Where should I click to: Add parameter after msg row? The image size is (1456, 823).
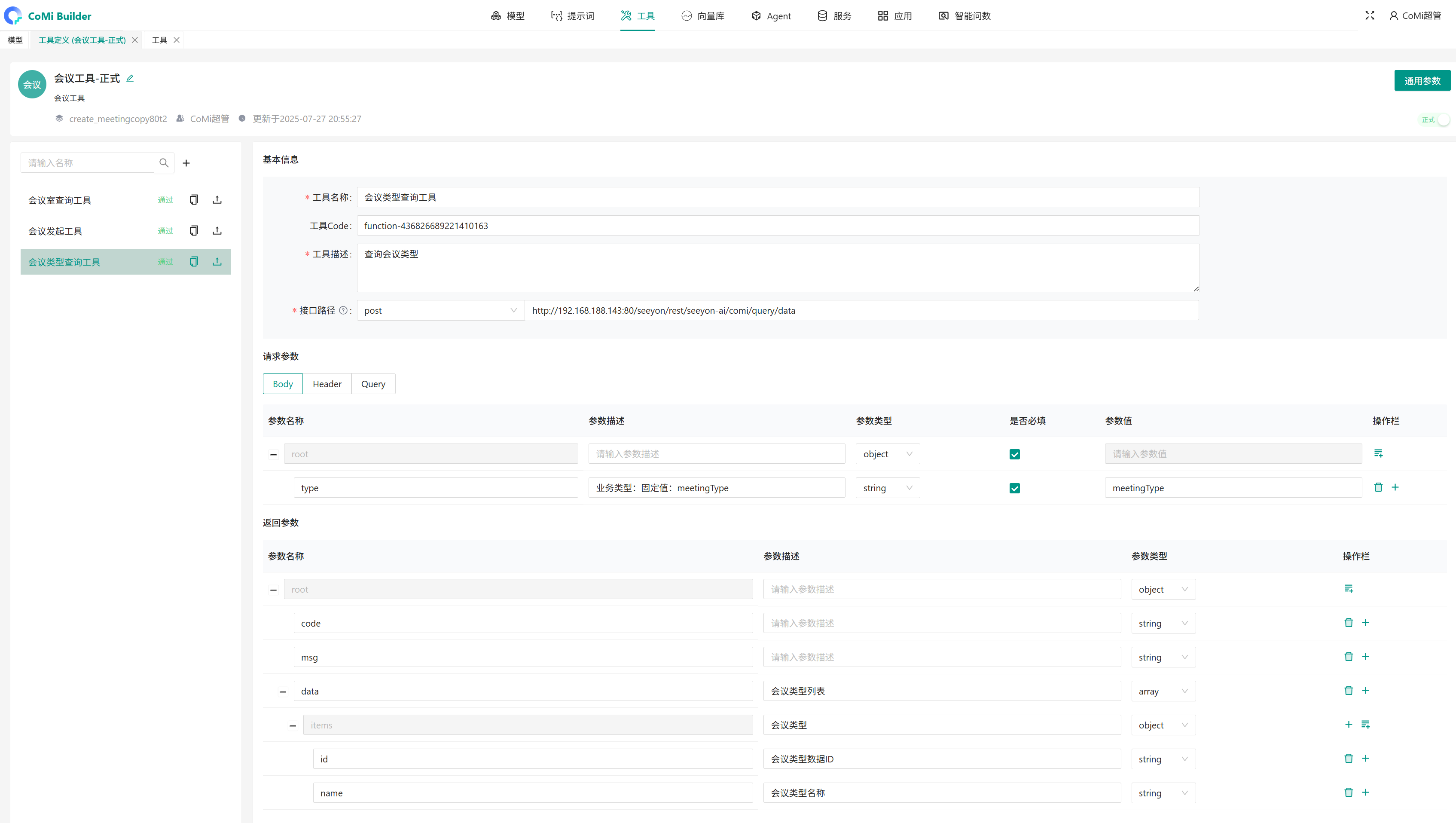coord(1366,657)
